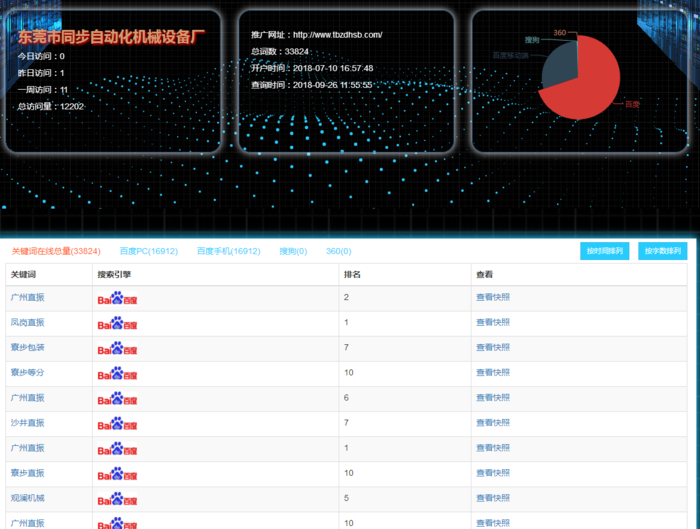Click the 广州直振 keyword ranked 1
Image resolution: width=700 pixels, height=529 pixels.
tap(27, 448)
